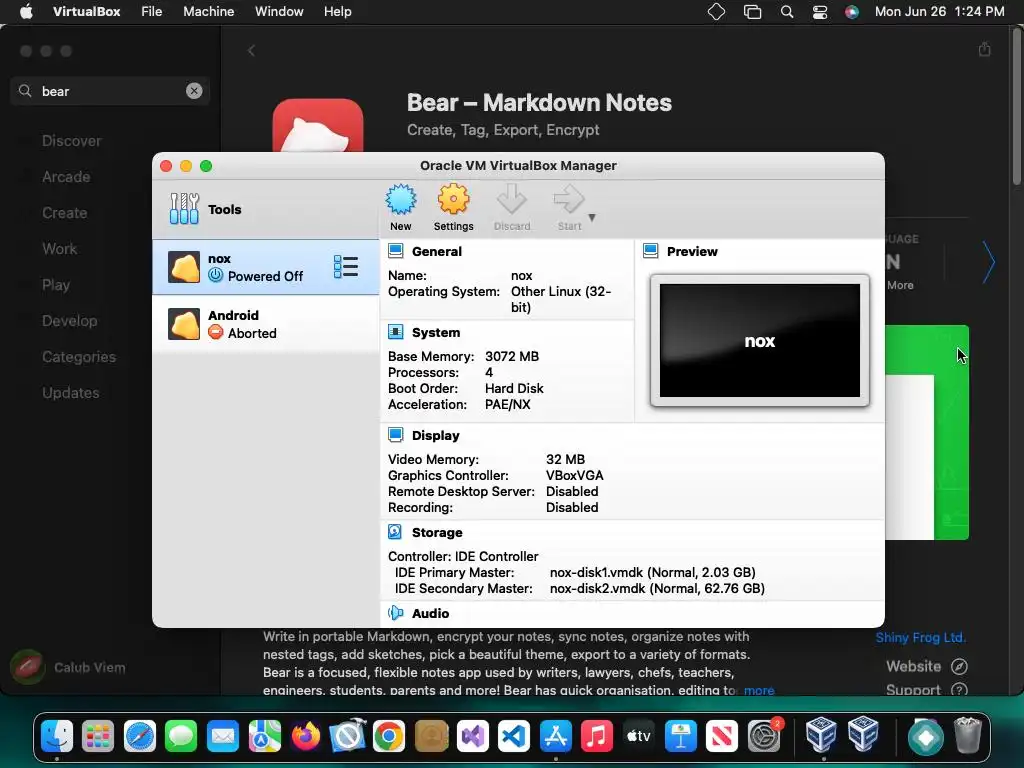This screenshot has width=1024, height=768.
Task: Click the date and time clock
Action: [939, 12]
